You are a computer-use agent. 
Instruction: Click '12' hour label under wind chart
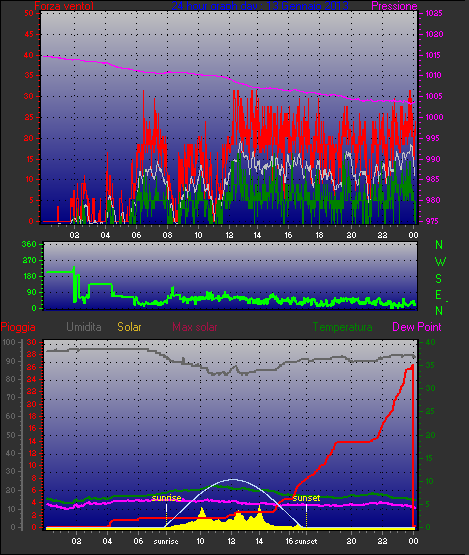pyautogui.click(x=229, y=235)
